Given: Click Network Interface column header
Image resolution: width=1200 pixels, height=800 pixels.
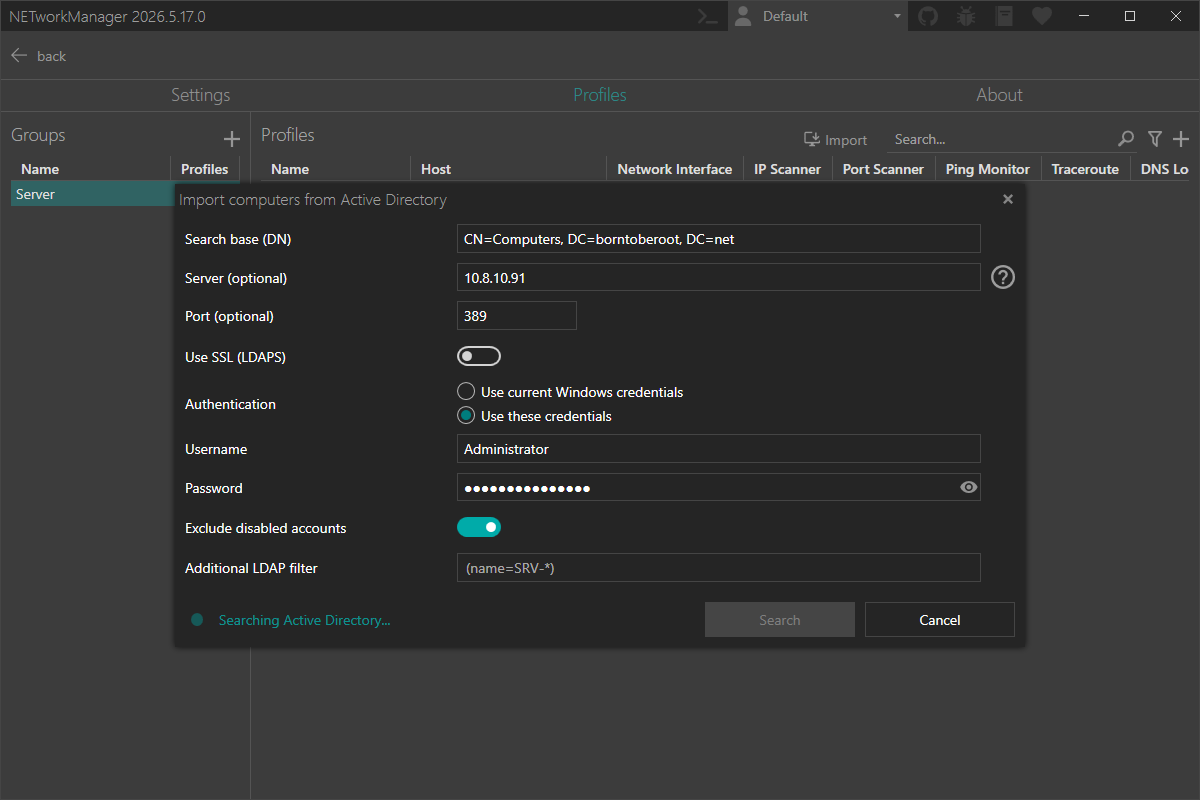Looking at the screenshot, I should [675, 169].
